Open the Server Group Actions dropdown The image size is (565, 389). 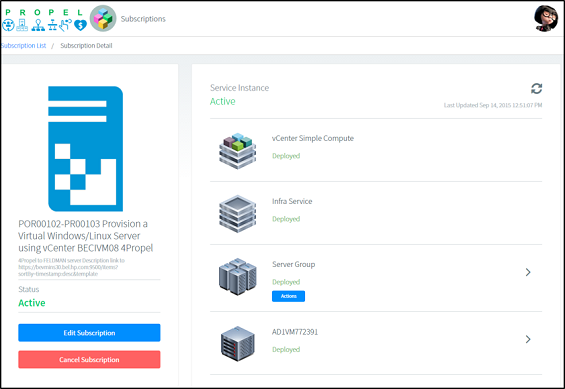[x=288, y=296]
